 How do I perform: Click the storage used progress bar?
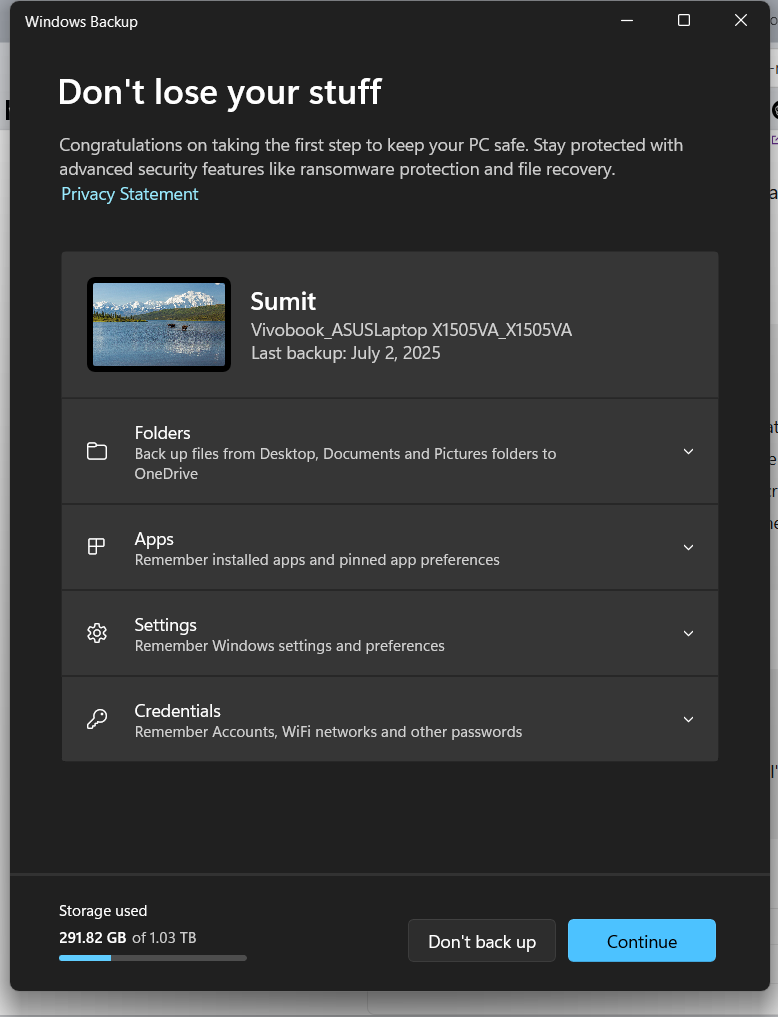point(152,958)
